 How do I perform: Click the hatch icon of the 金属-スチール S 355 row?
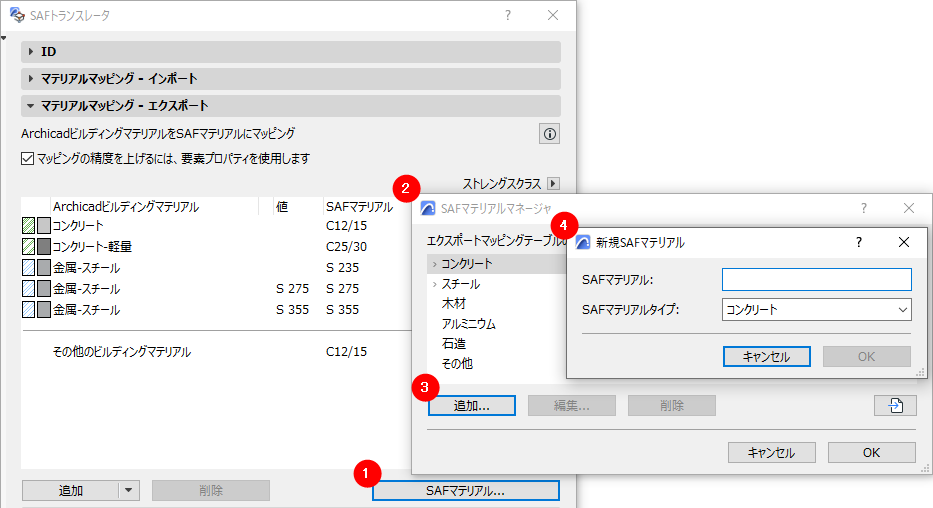click(x=29, y=309)
